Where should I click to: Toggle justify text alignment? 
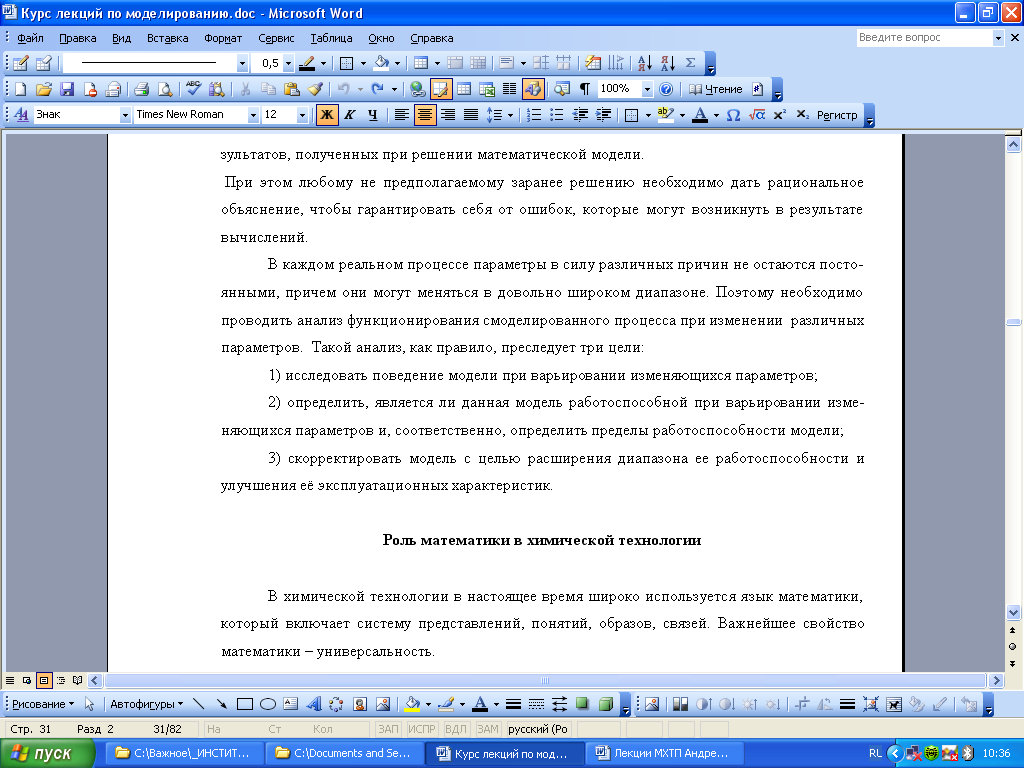click(x=471, y=115)
